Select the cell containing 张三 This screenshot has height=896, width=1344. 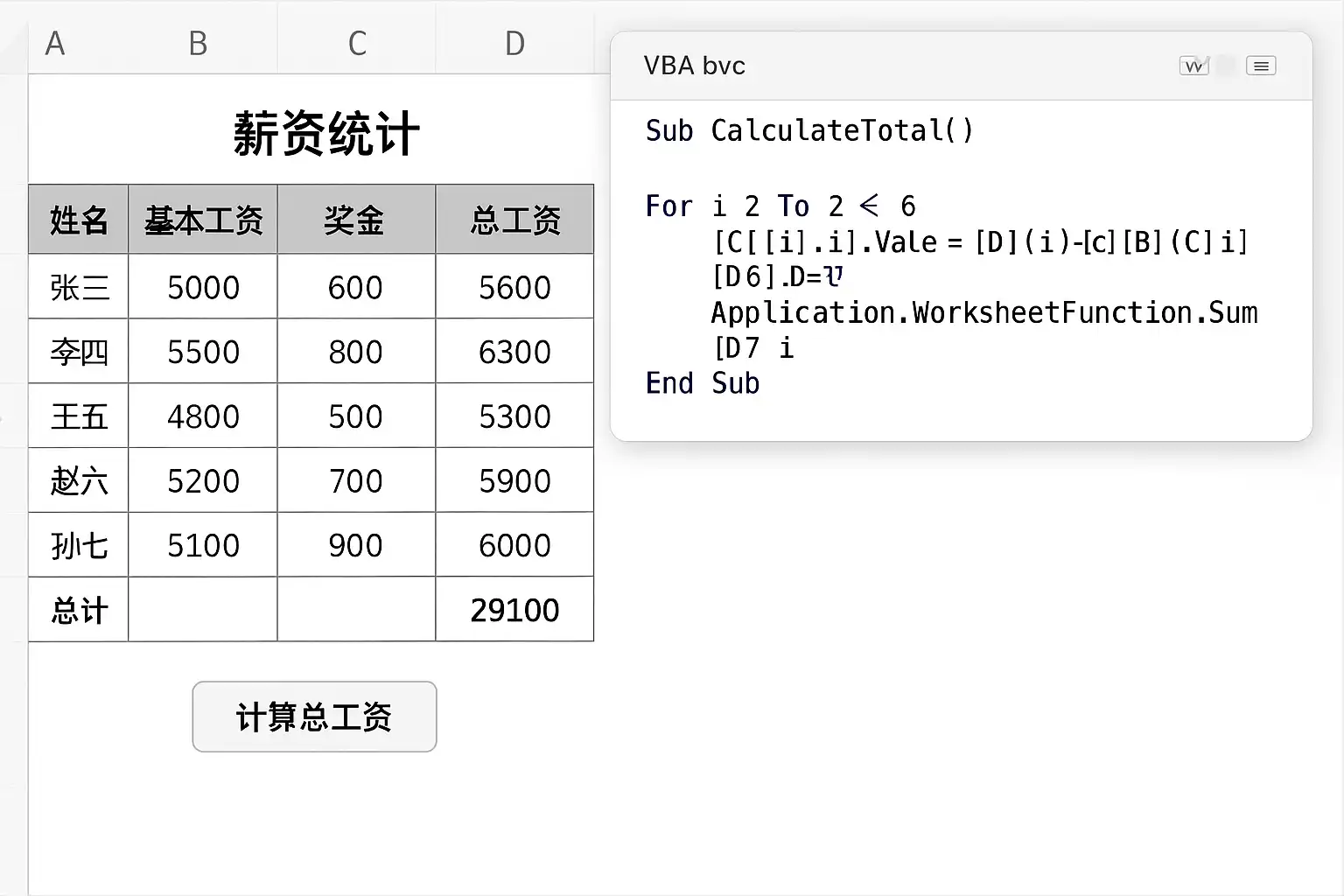(79, 287)
